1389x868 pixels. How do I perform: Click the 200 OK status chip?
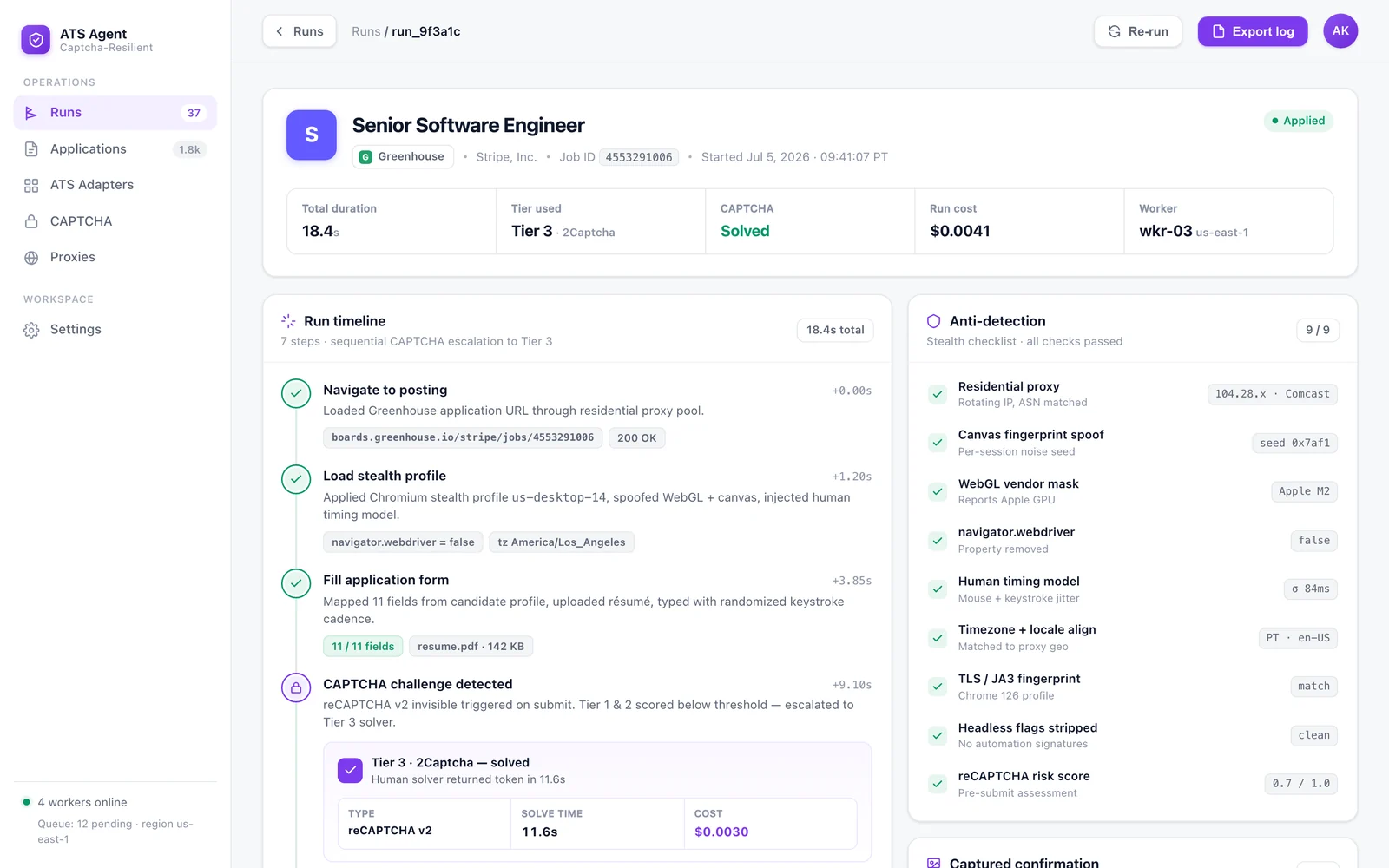[637, 437]
